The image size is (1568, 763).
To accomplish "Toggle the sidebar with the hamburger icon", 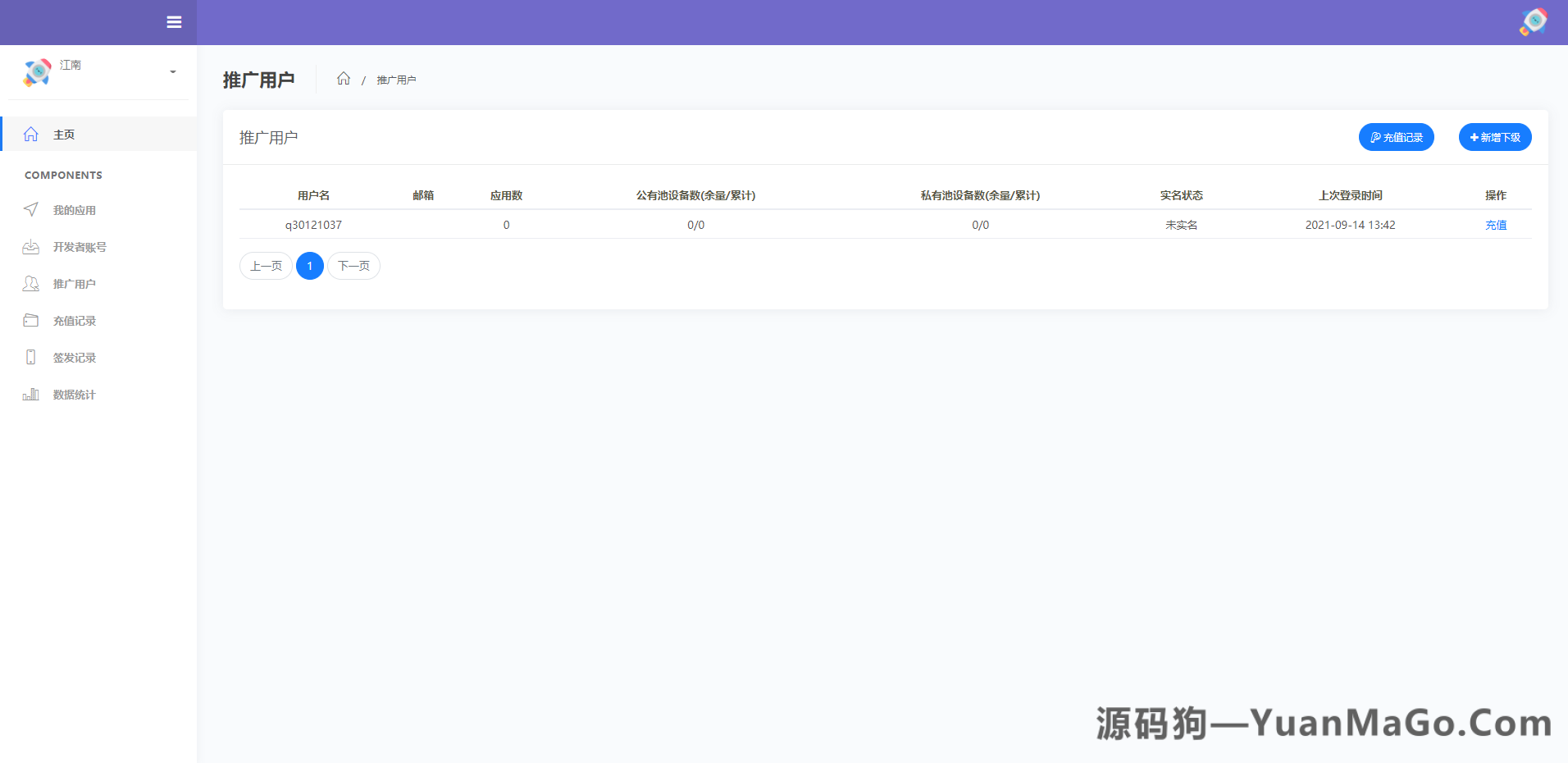I will click(174, 22).
